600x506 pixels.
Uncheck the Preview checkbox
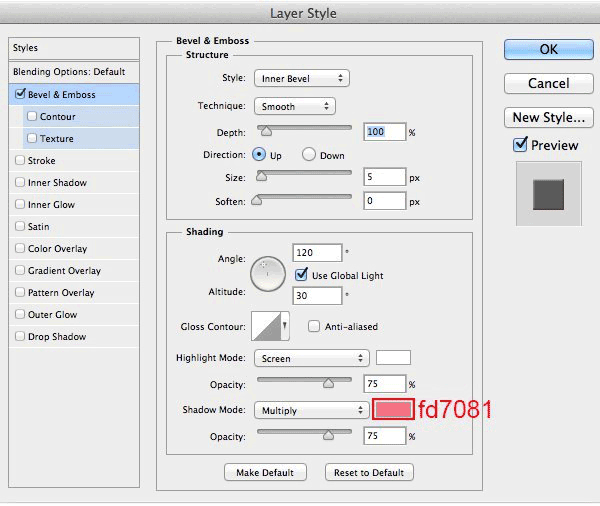[x=520, y=145]
